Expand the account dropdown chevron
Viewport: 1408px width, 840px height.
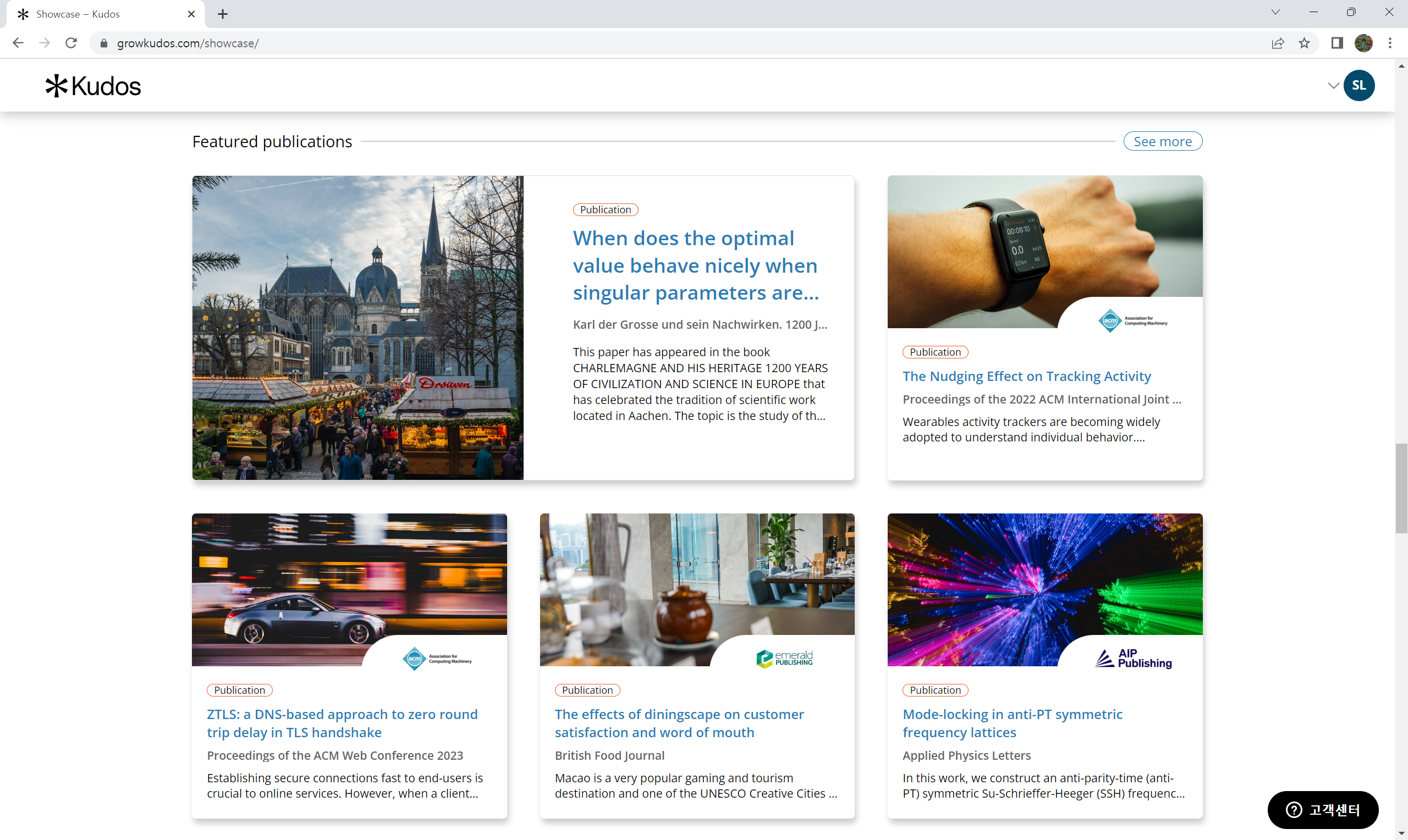coord(1333,86)
